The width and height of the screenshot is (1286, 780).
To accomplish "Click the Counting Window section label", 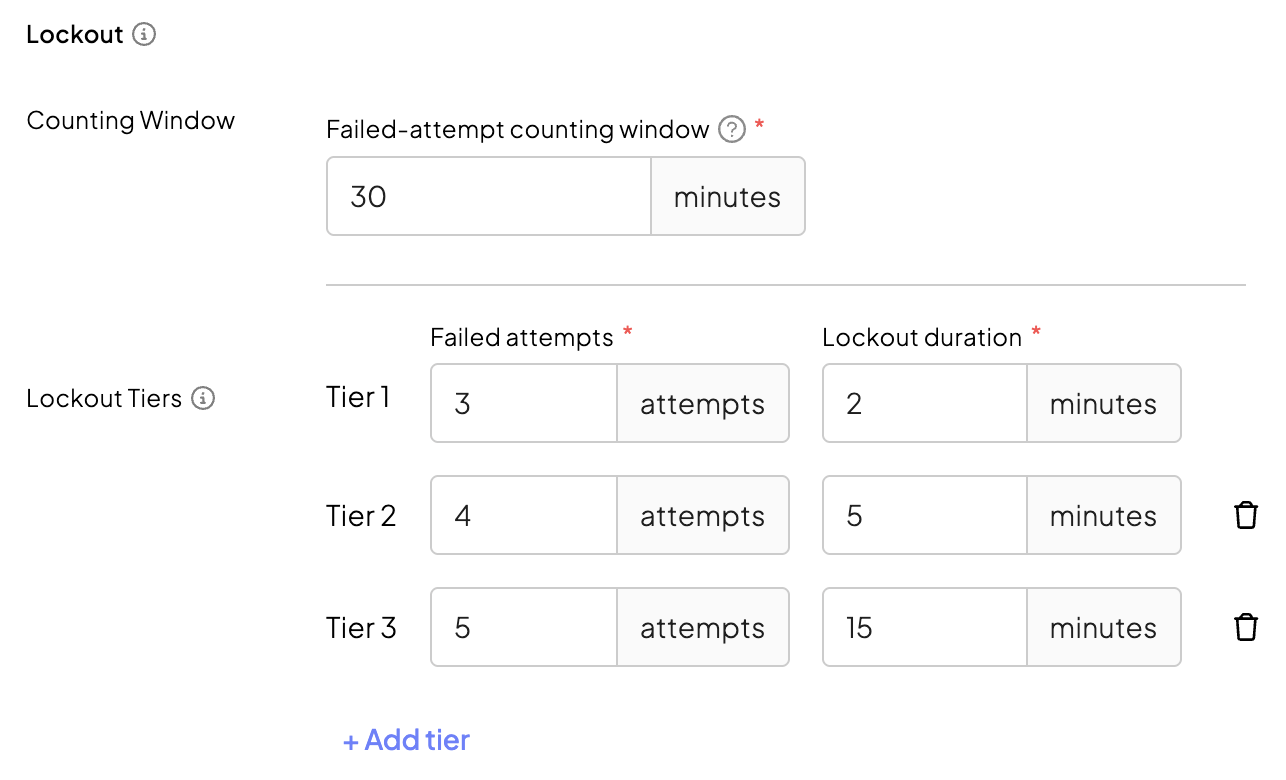I will [131, 121].
